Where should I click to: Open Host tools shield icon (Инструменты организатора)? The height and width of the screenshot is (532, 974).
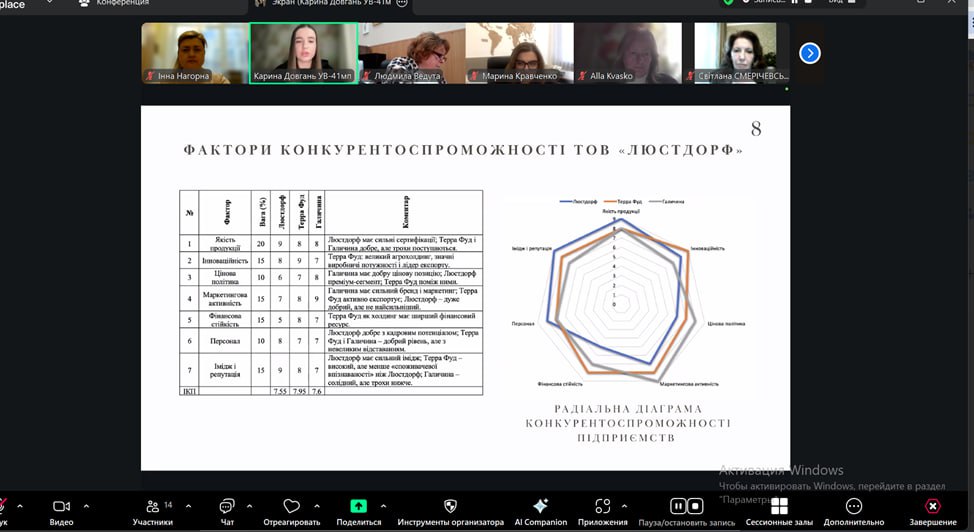point(450,507)
